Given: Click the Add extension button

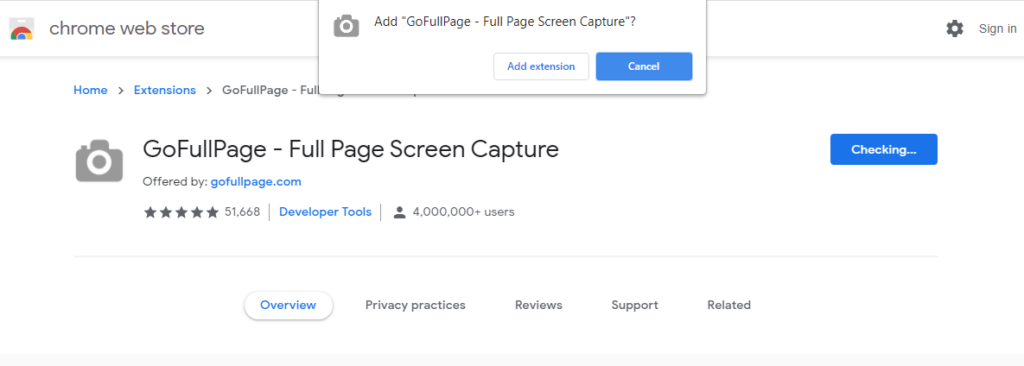Looking at the screenshot, I should [541, 67].
